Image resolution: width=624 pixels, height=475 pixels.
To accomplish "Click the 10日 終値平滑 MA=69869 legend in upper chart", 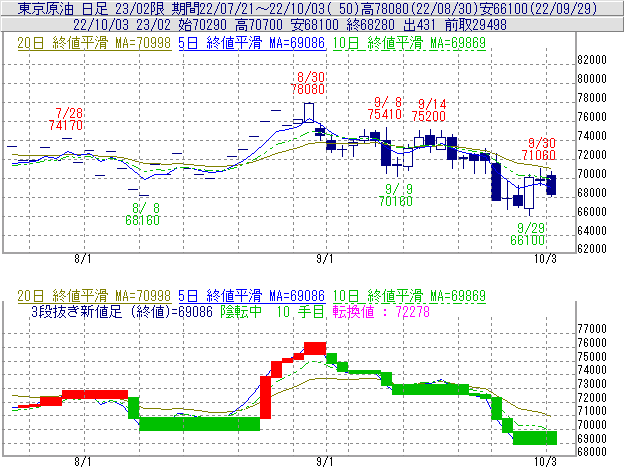I will [409, 43].
